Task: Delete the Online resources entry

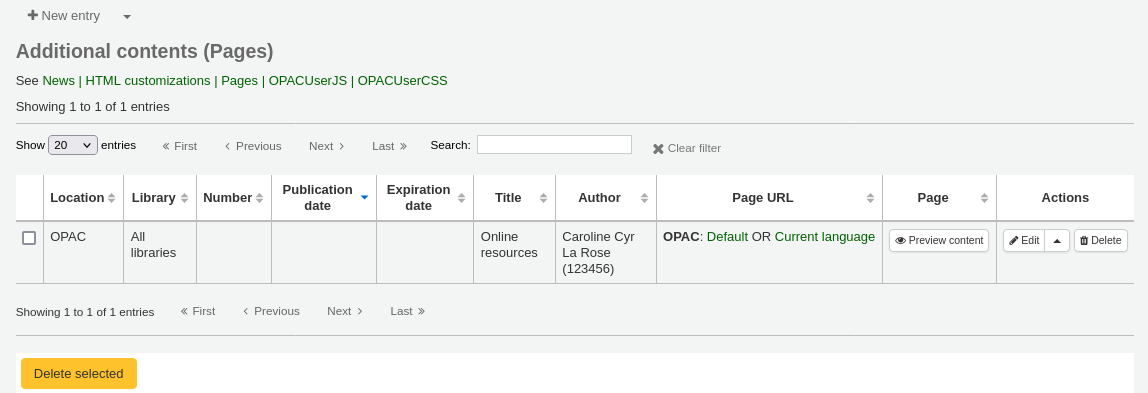Action: (x=1100, y=240)
